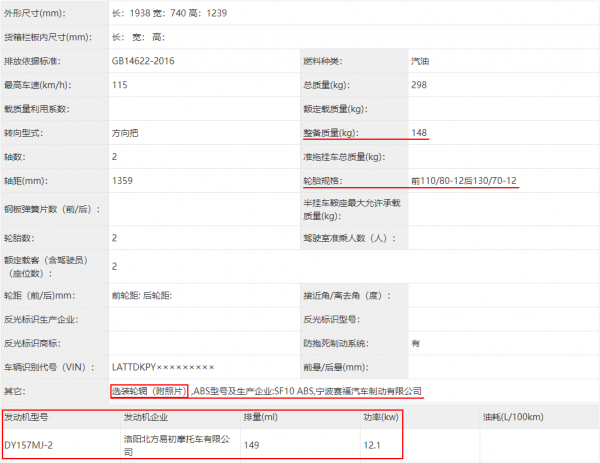This screenshot has height=463, width=600.
Task: Click the 轴数 label
Action: click(14, 157)
